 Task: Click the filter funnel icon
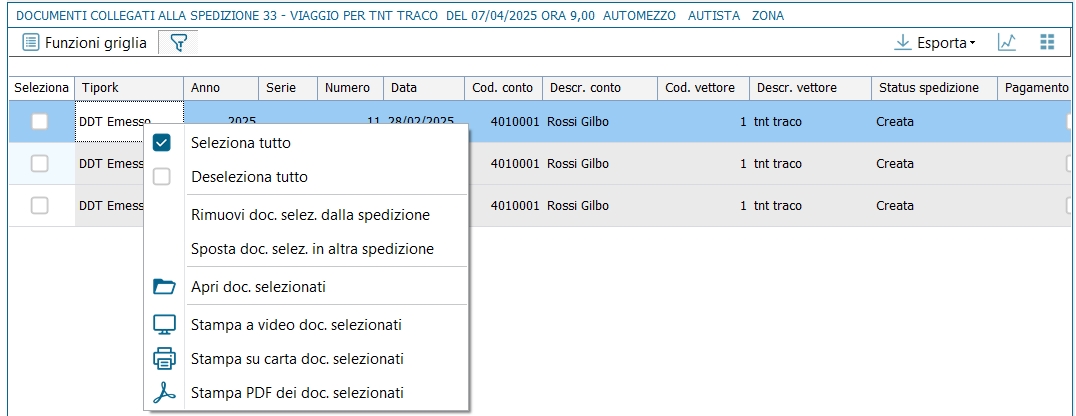click(178, 43)
